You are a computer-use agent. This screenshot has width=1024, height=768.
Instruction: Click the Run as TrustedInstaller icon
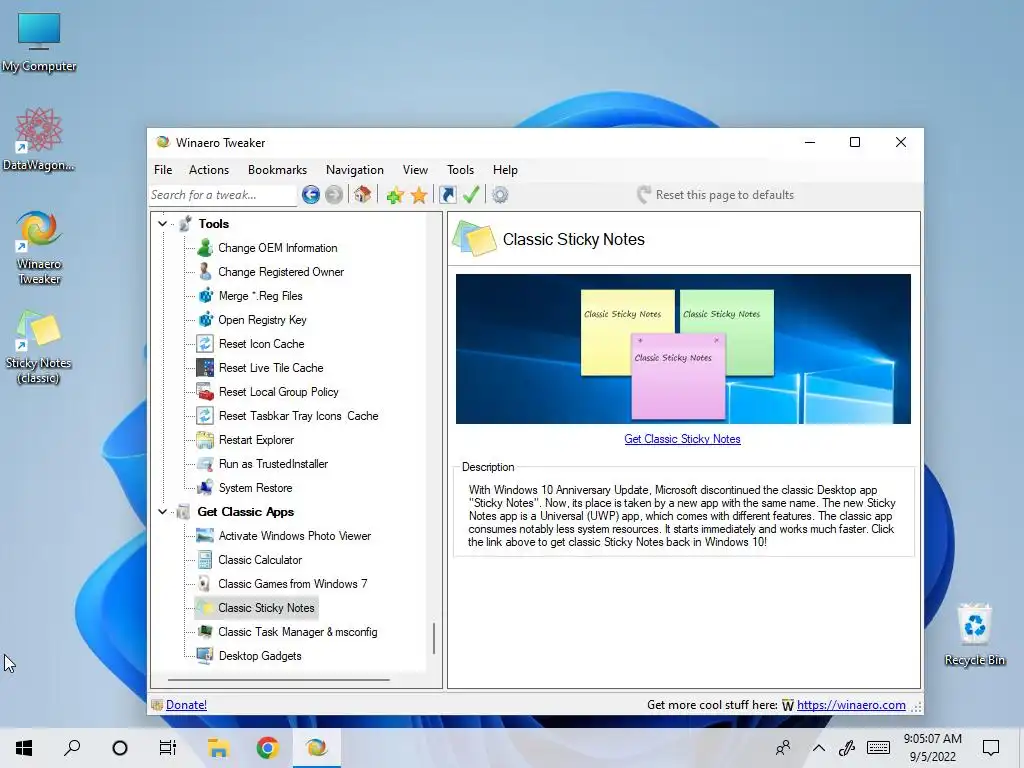[205, 464]
